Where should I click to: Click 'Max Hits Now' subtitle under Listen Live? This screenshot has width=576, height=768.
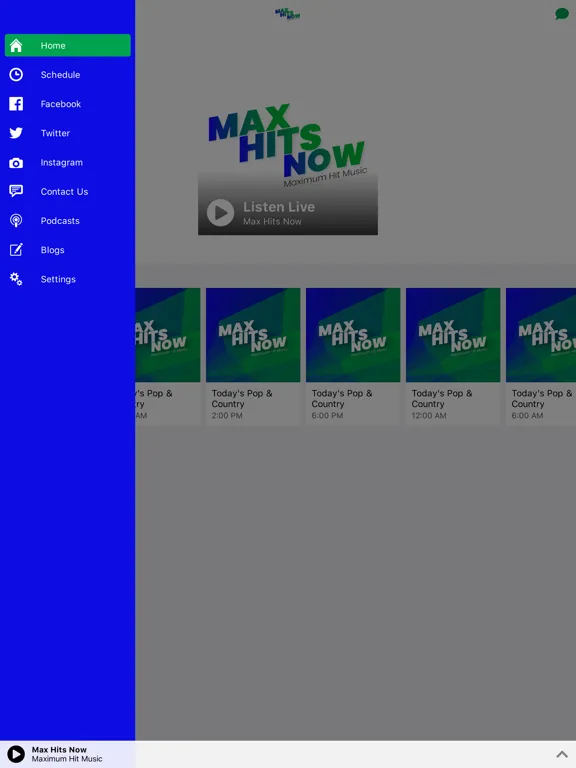point(272,221)
